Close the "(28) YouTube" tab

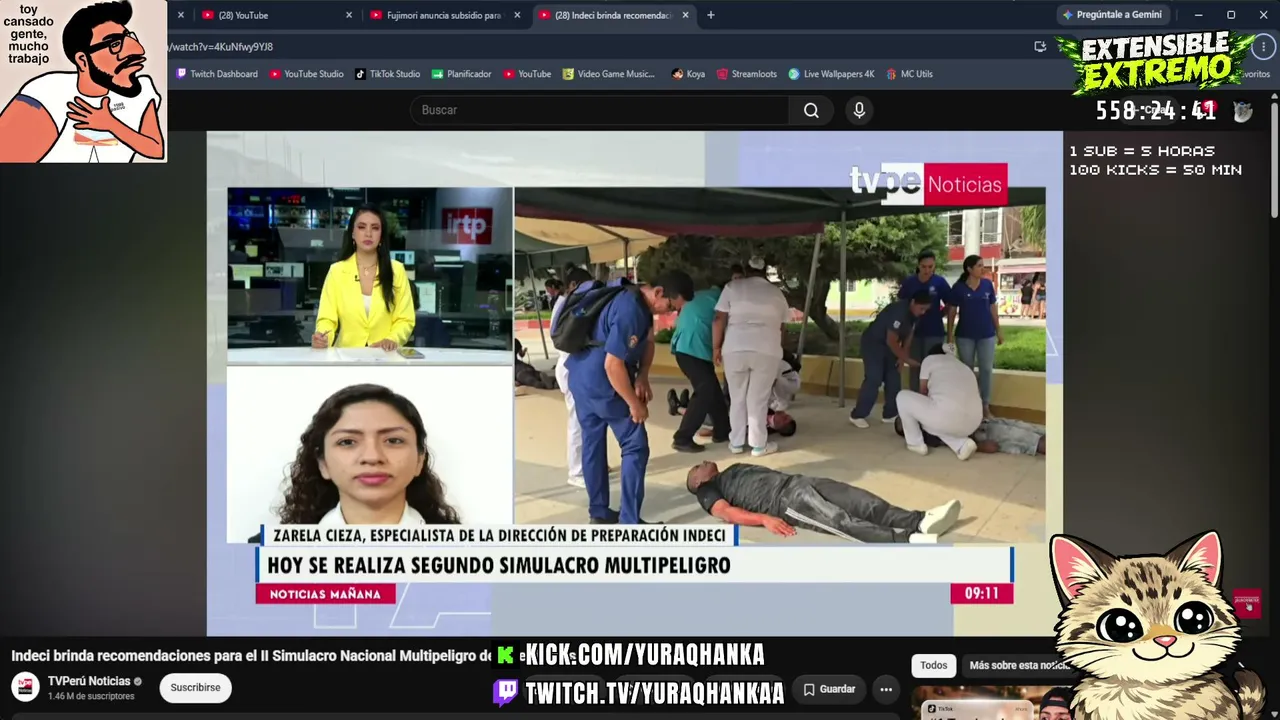[349, 15]
